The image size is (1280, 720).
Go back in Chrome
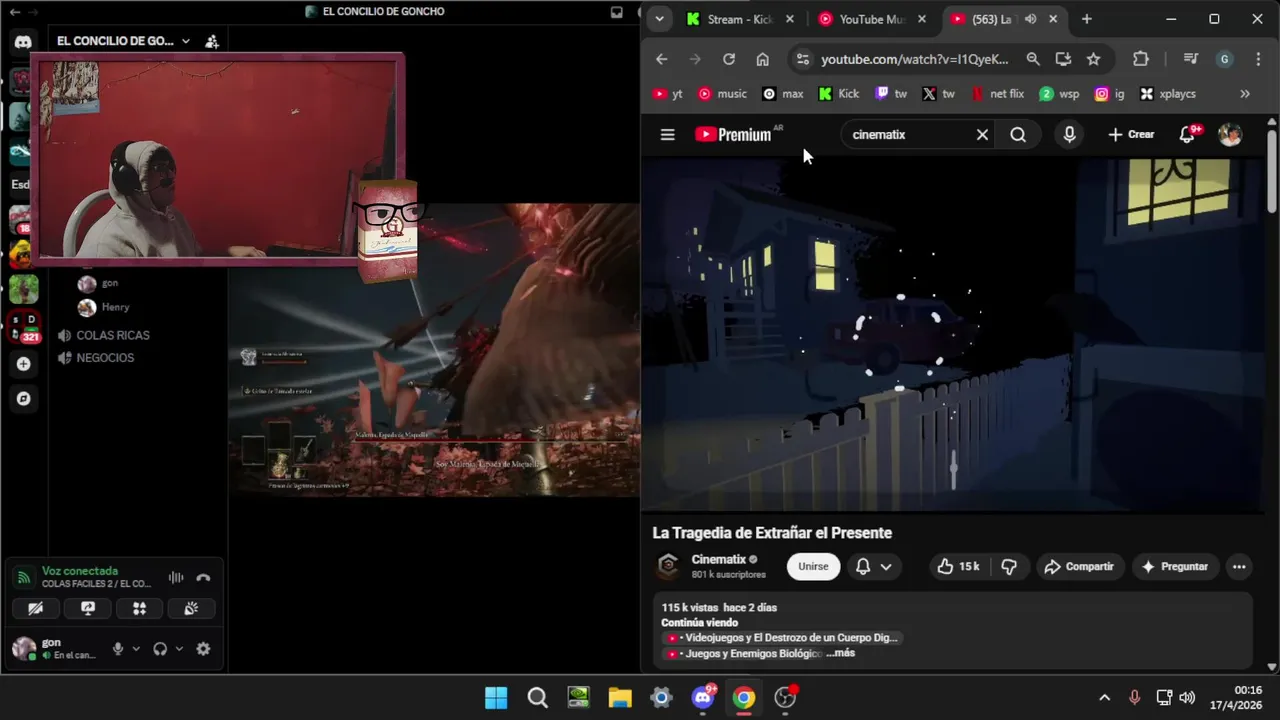661,59
